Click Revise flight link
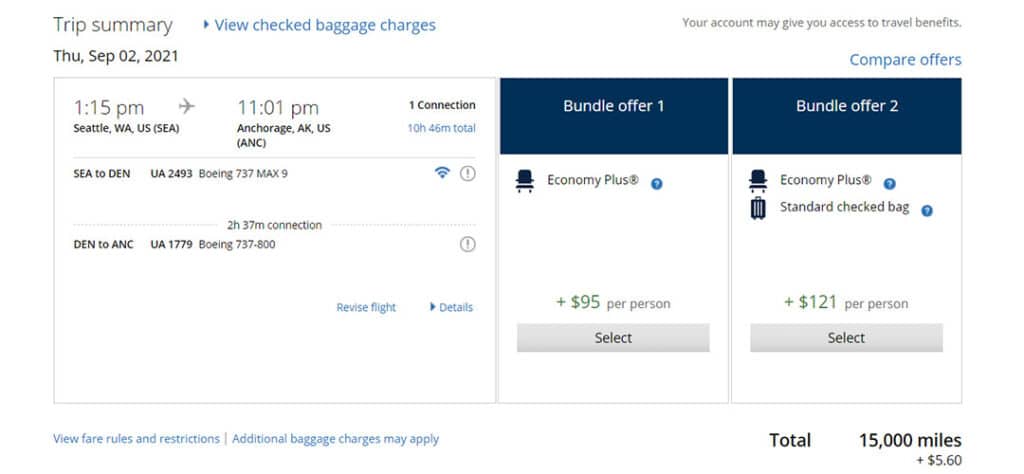The image size is (1024, 474). click(x=366, y=307)
